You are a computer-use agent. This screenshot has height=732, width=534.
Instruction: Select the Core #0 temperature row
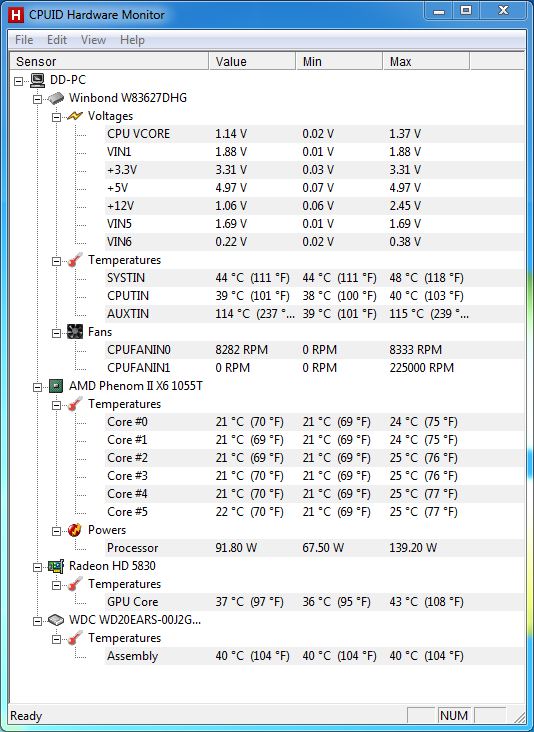pyautogui.click(x=314, y=422)
